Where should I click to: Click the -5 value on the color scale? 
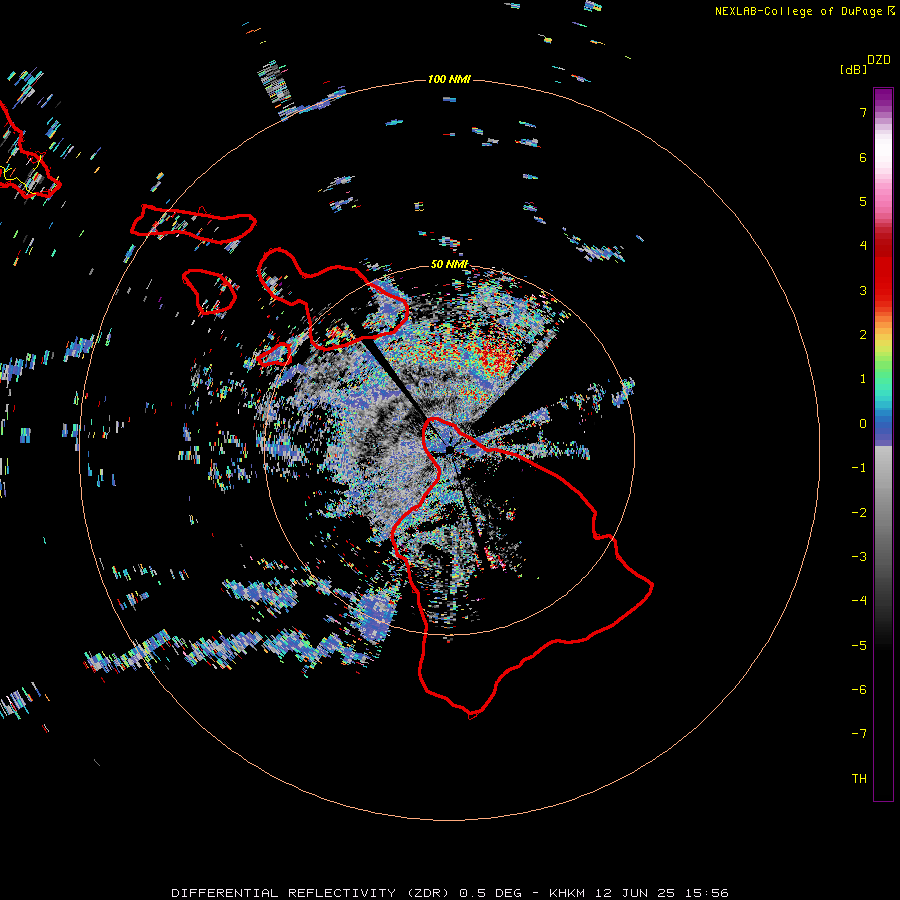click(859, 646)
